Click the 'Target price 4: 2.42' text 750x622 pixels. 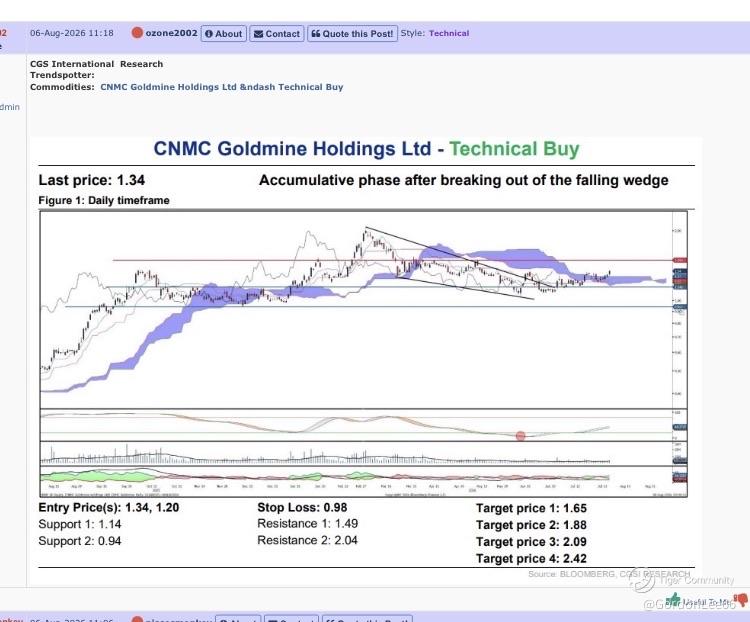click(531, 558)
